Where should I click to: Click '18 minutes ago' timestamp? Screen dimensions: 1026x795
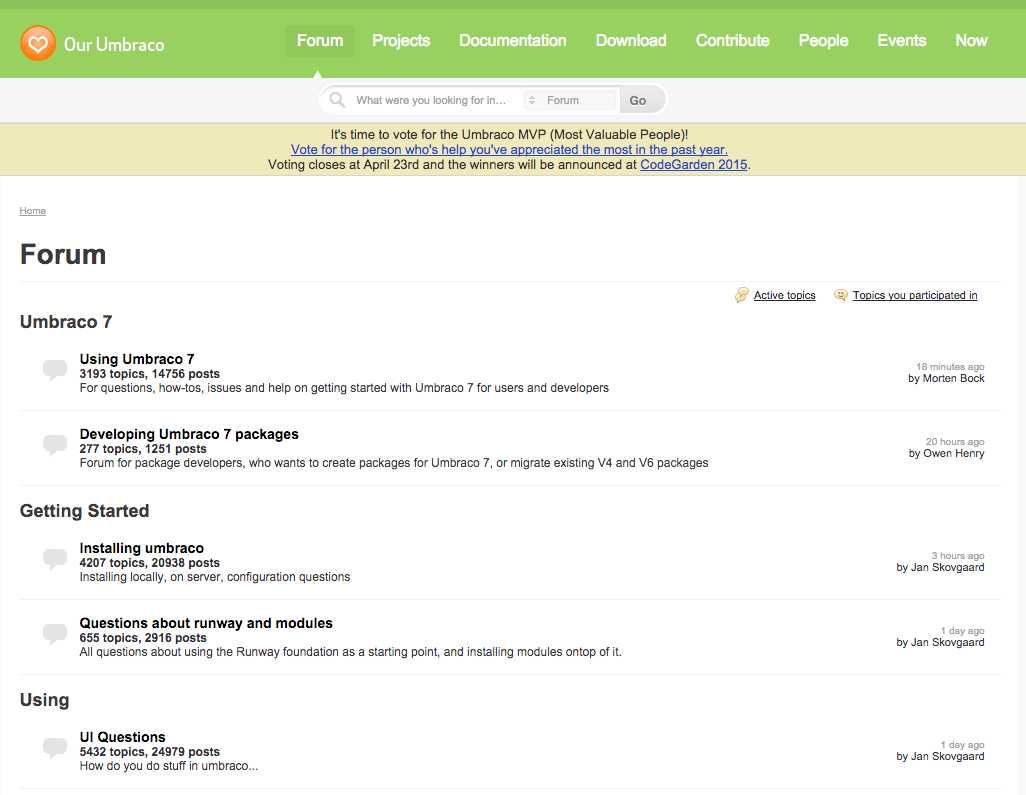(x=950, y=366)
